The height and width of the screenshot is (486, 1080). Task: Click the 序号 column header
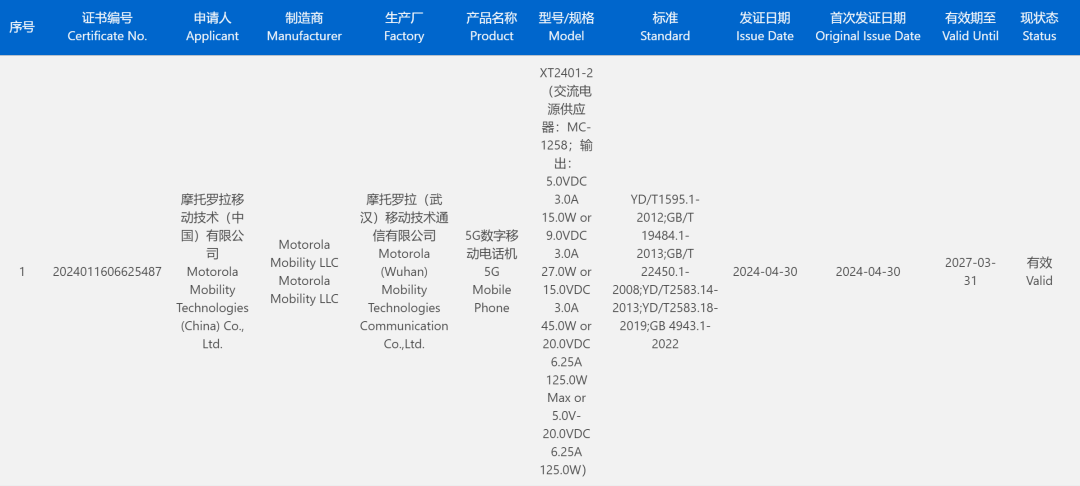[x=21, y=28]
